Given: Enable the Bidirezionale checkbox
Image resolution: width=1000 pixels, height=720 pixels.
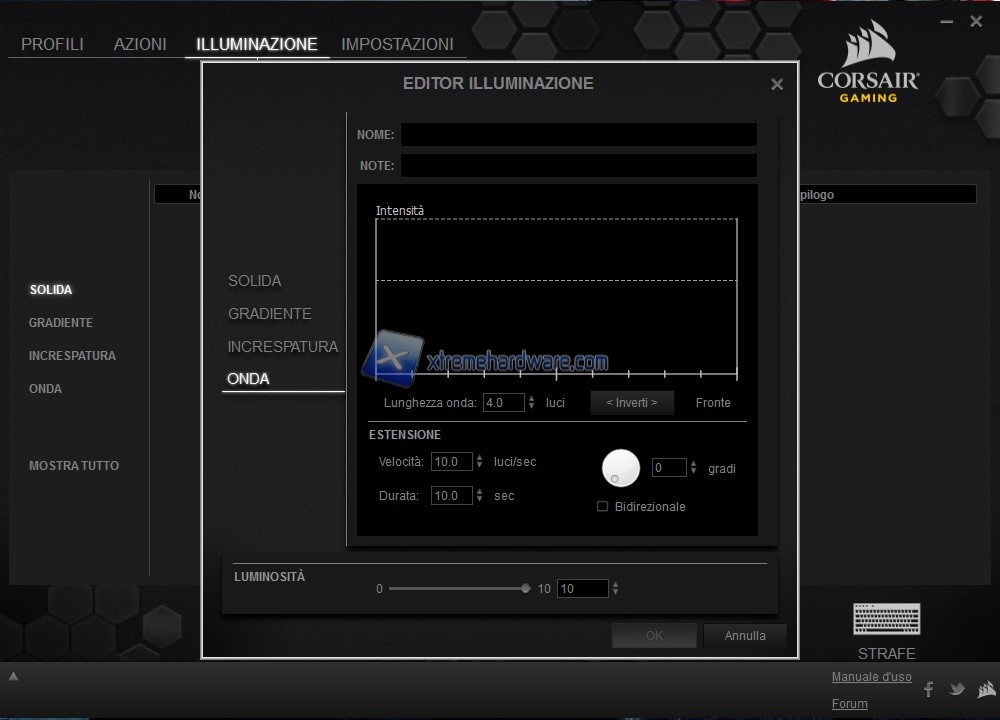Looking at the screenshot, I should tap(602, 507).
